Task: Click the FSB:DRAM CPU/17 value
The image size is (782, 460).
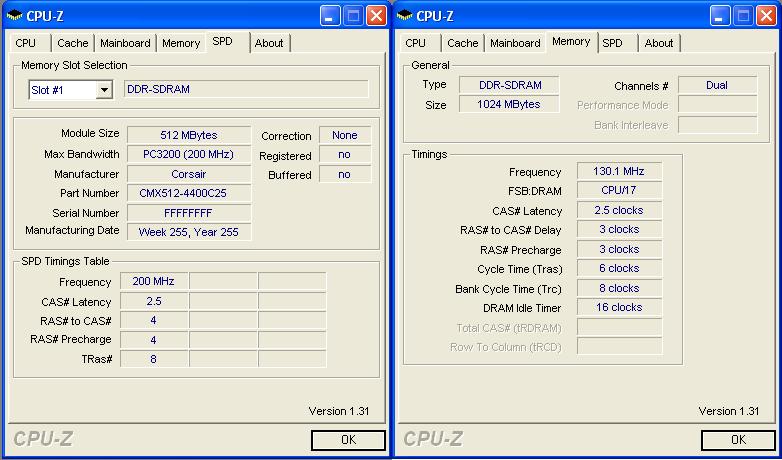Action: 619,190
